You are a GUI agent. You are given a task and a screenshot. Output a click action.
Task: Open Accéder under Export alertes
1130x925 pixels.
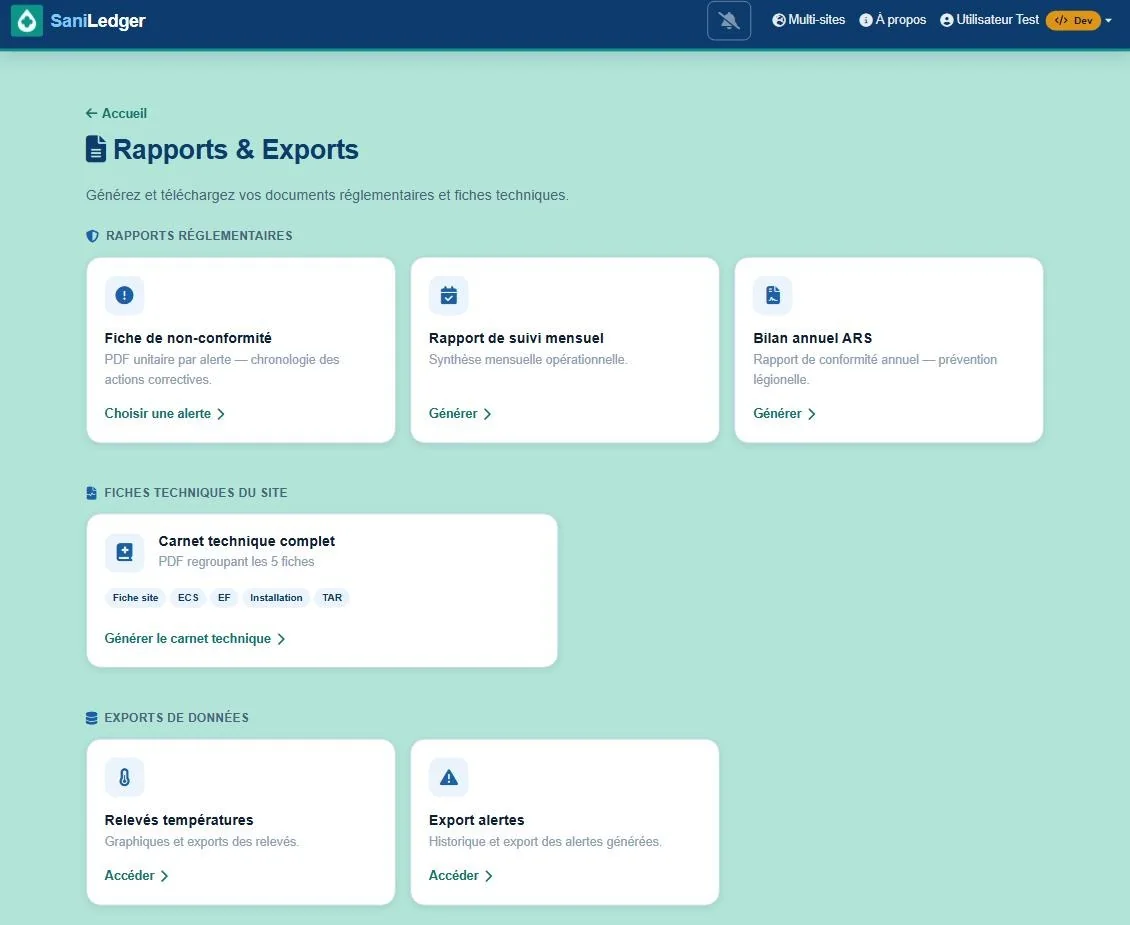[x=461, y=875]
